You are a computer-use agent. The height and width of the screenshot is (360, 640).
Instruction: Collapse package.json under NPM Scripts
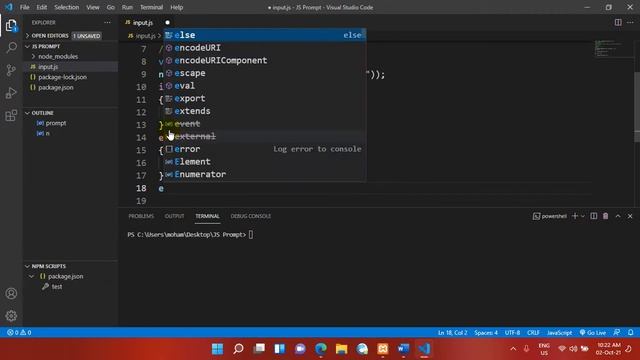(x=32, y=276)
